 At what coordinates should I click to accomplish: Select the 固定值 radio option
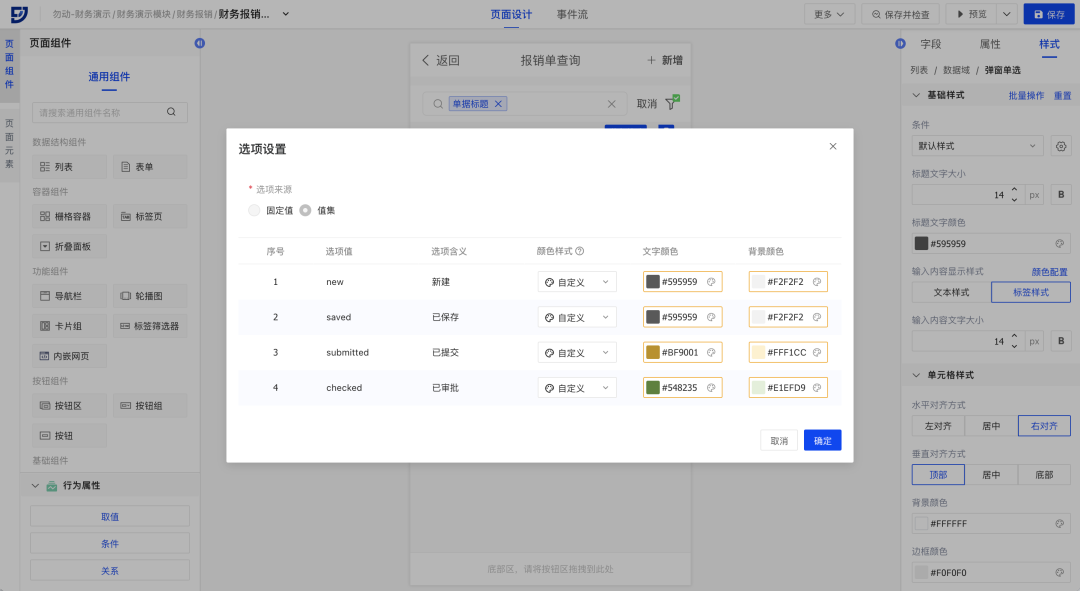pos(255,210)
